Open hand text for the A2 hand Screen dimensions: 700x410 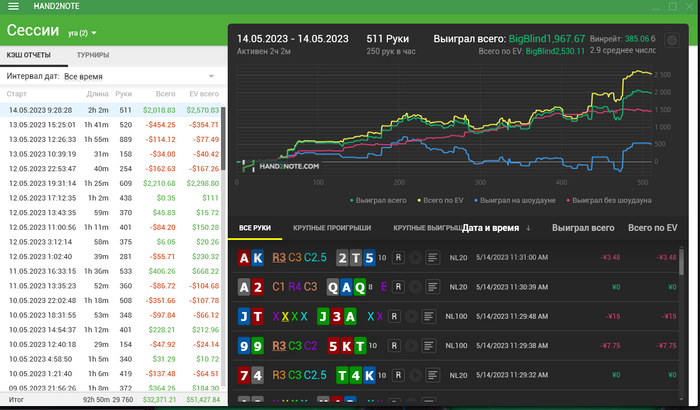click(432, 287)
